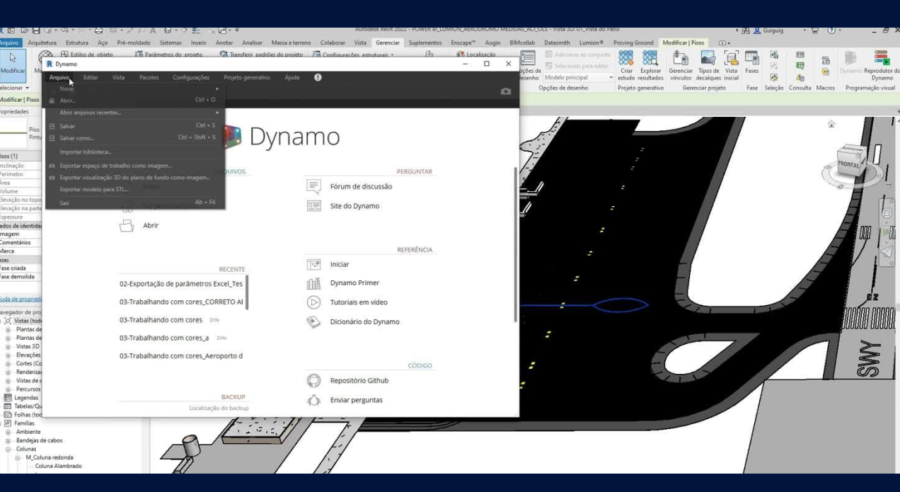The image size is (900, 492).
Task: Click the ViewCube home icon
Action: coord(831,124)
